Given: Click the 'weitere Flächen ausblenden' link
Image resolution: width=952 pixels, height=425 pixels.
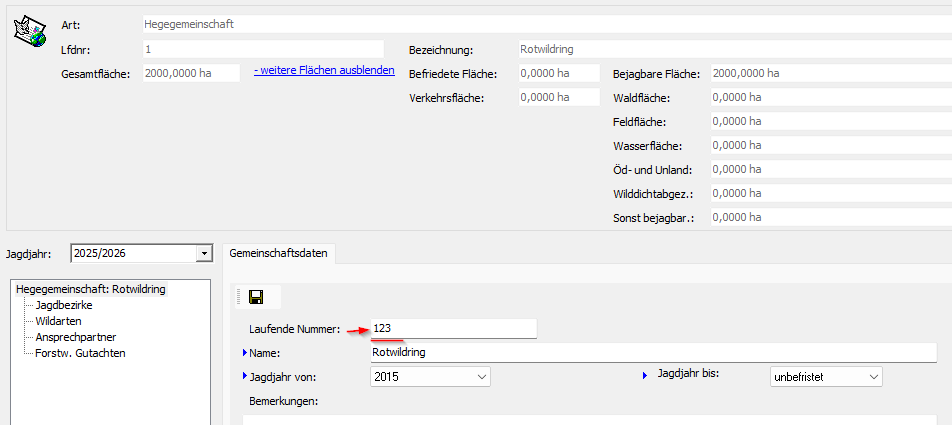Looking at the screenshot, I should [324, 71].
